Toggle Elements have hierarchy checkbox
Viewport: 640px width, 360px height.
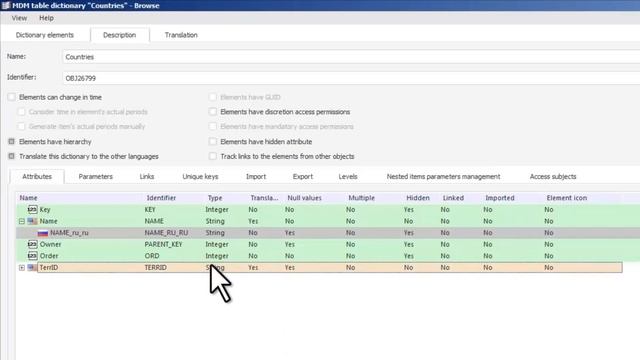(11, 142)
